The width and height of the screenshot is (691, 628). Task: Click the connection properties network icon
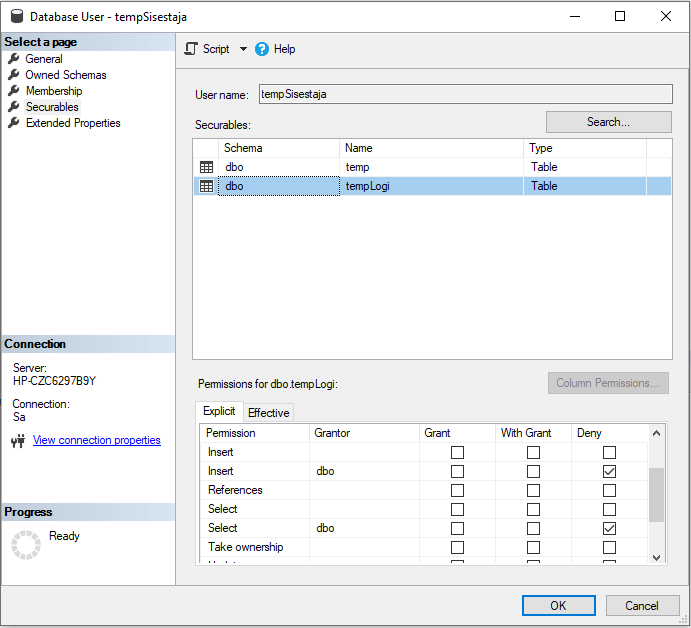pos(17,441)
